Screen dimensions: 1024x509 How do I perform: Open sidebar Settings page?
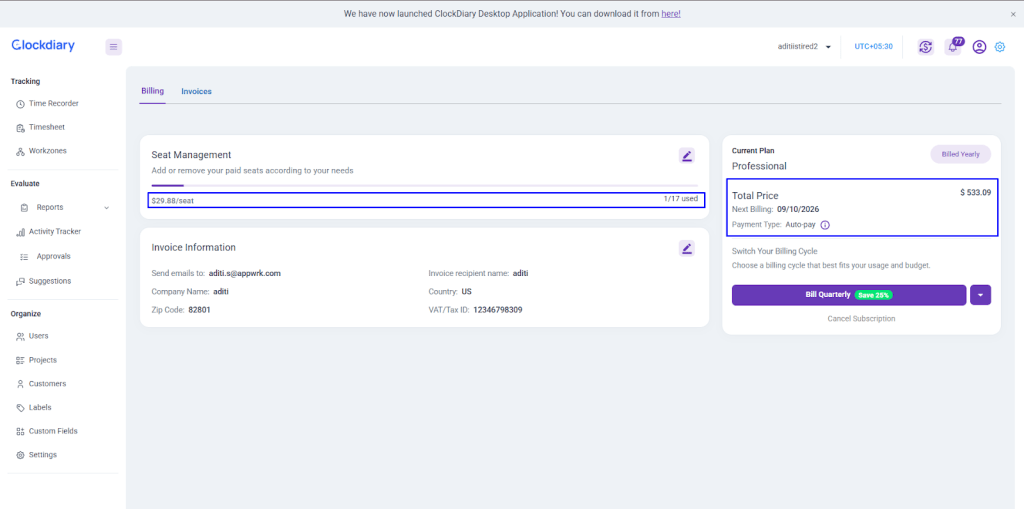click(x=42, y=455)
